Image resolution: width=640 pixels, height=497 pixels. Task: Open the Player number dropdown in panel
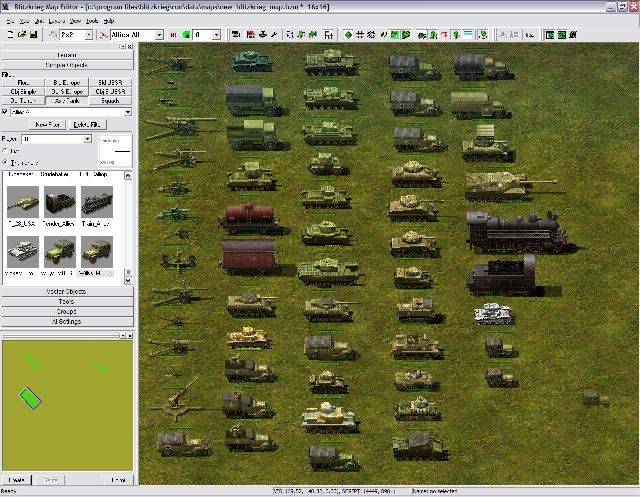88,139
